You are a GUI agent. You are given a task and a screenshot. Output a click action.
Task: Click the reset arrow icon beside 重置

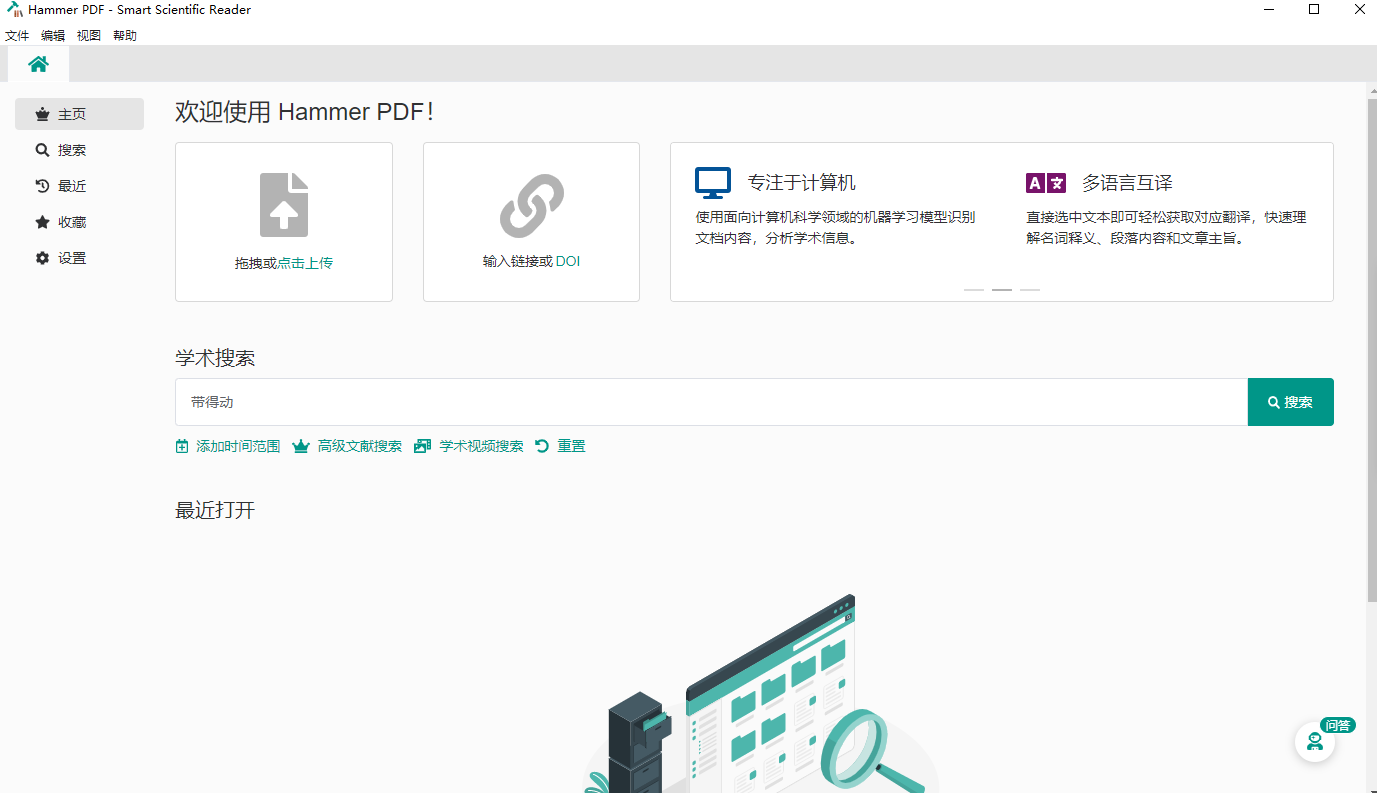pos(542,446)
